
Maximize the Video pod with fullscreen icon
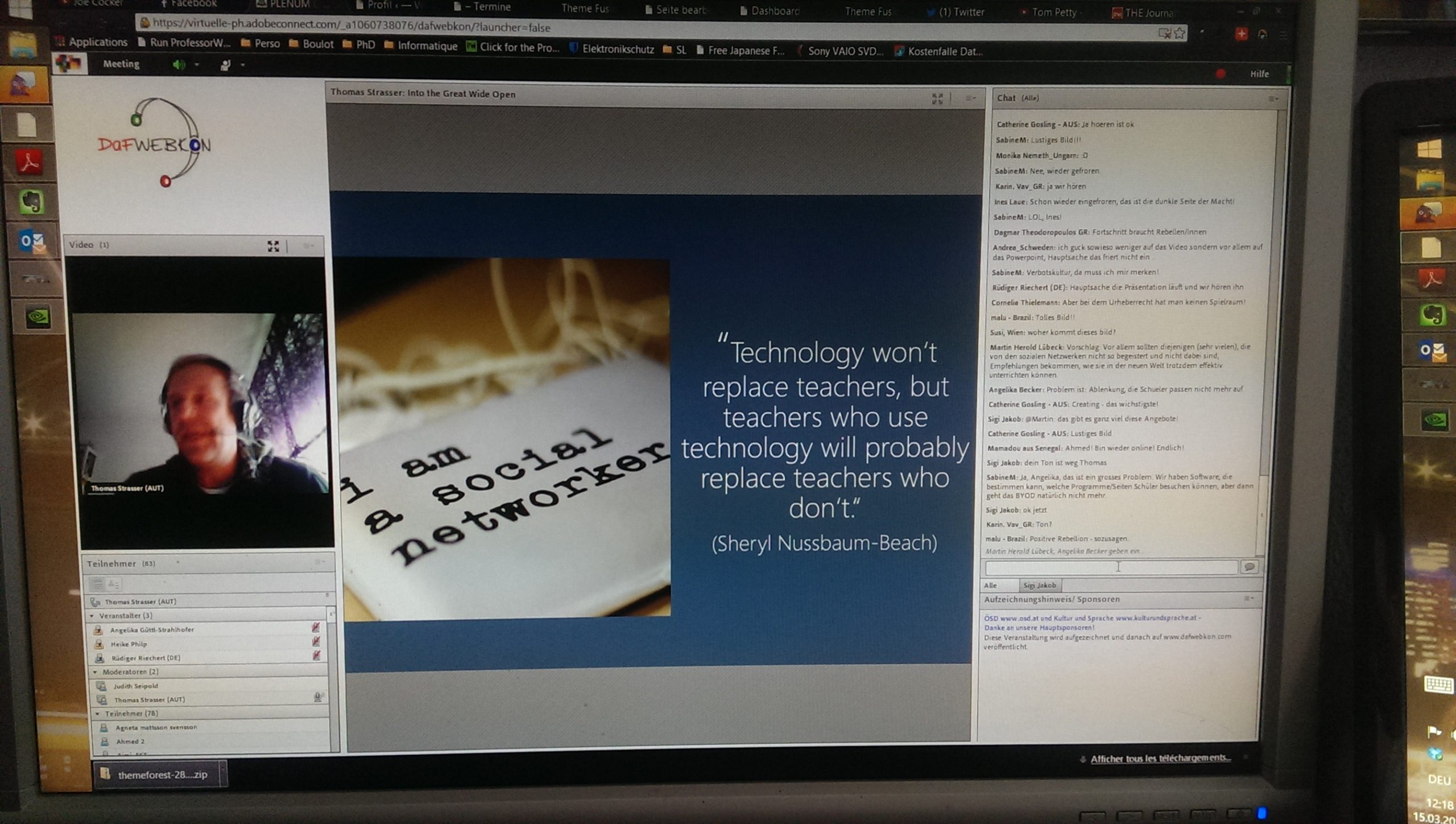click(x=273, y=246)
